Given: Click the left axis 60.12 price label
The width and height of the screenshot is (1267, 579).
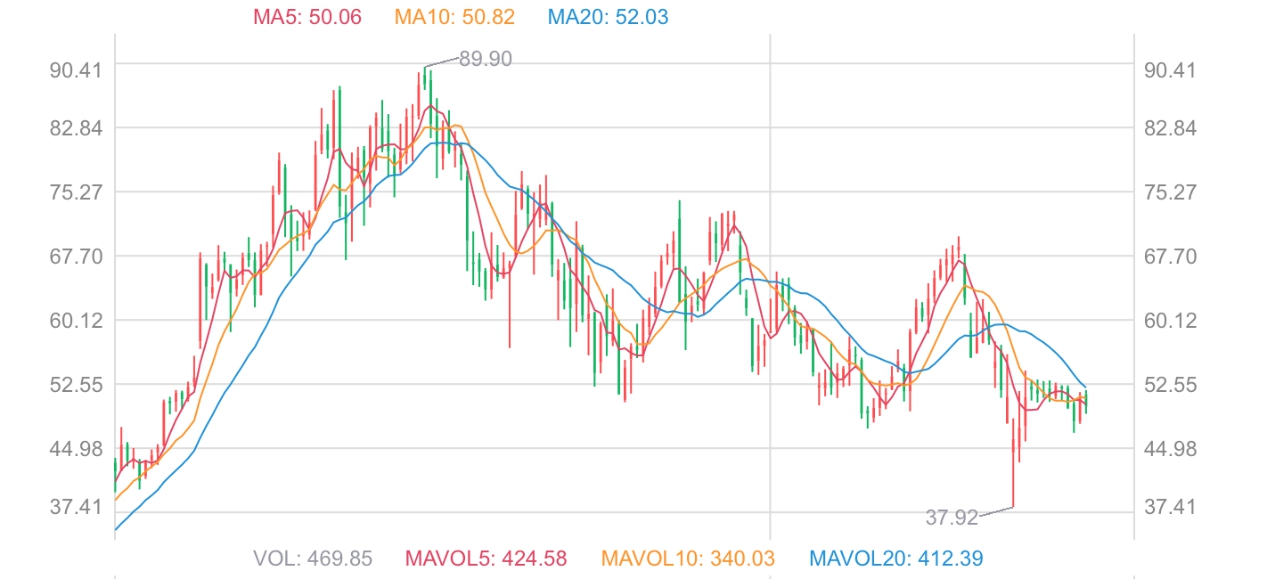Looking at the screenshot, I should pos(75,320).
